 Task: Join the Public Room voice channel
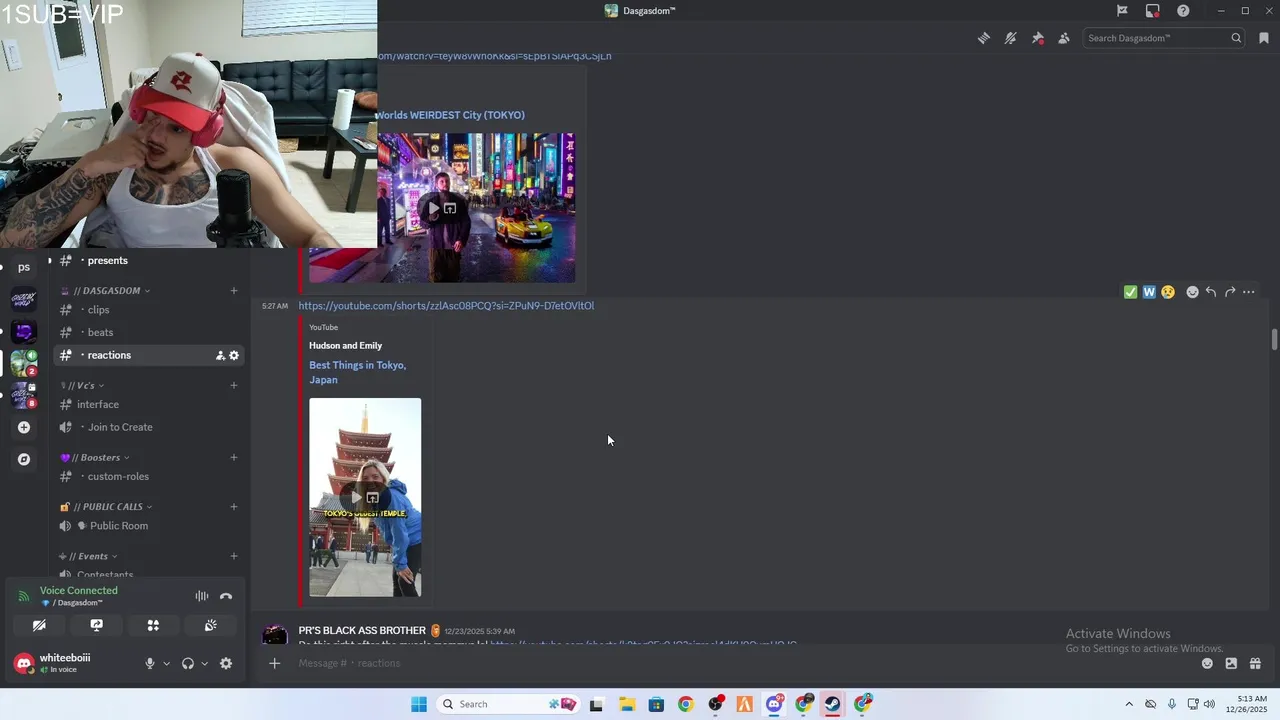(150, 526)
